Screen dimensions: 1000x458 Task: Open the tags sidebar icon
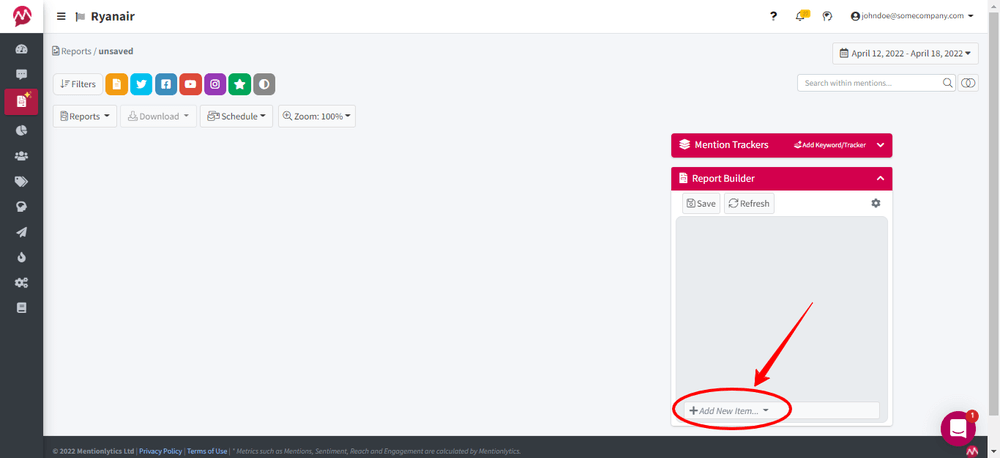pyautogui.click(x=22, y=182)
